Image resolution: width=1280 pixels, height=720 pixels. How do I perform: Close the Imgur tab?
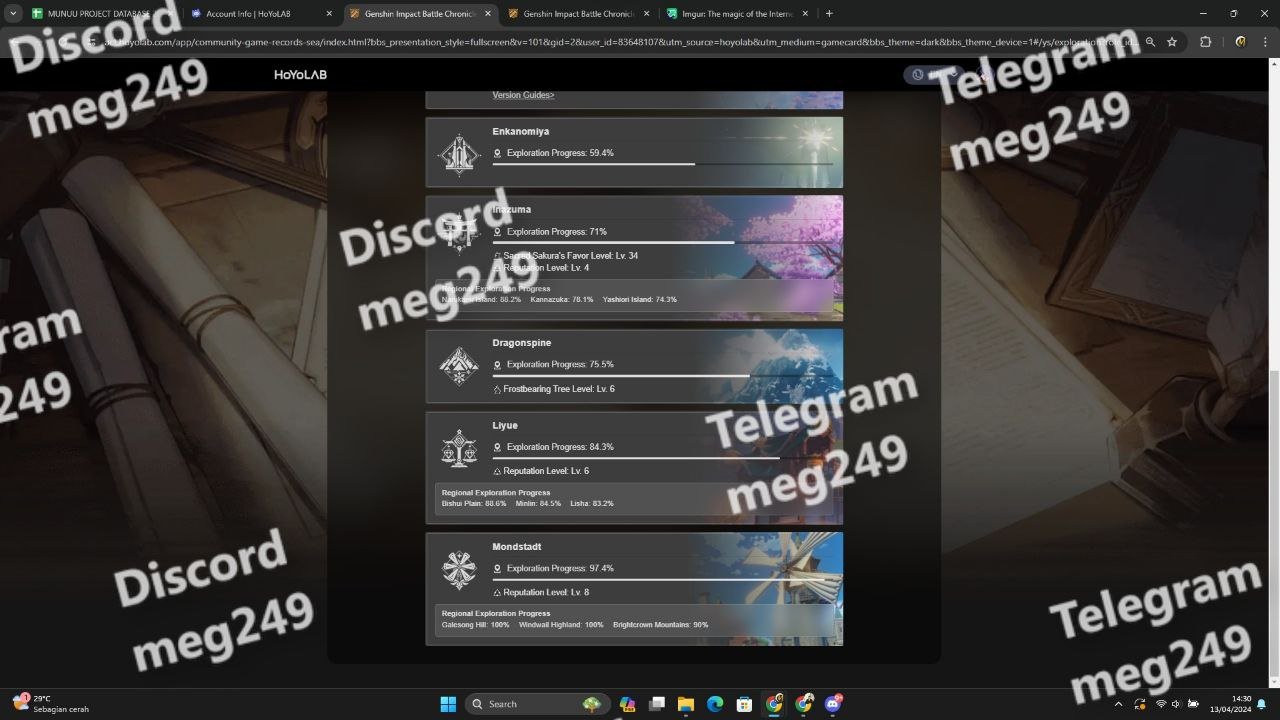click(804, 14)
